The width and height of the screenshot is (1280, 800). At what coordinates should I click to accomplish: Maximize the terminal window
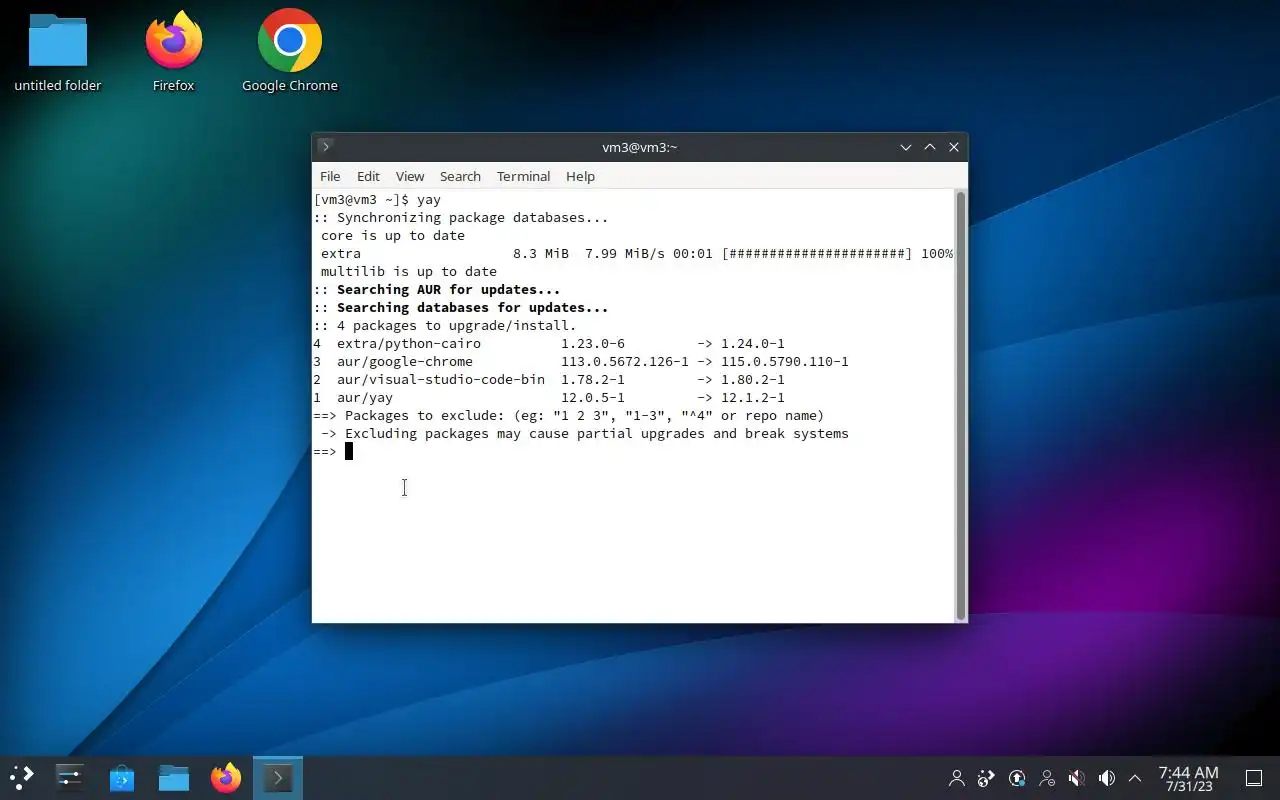(930, 147)
